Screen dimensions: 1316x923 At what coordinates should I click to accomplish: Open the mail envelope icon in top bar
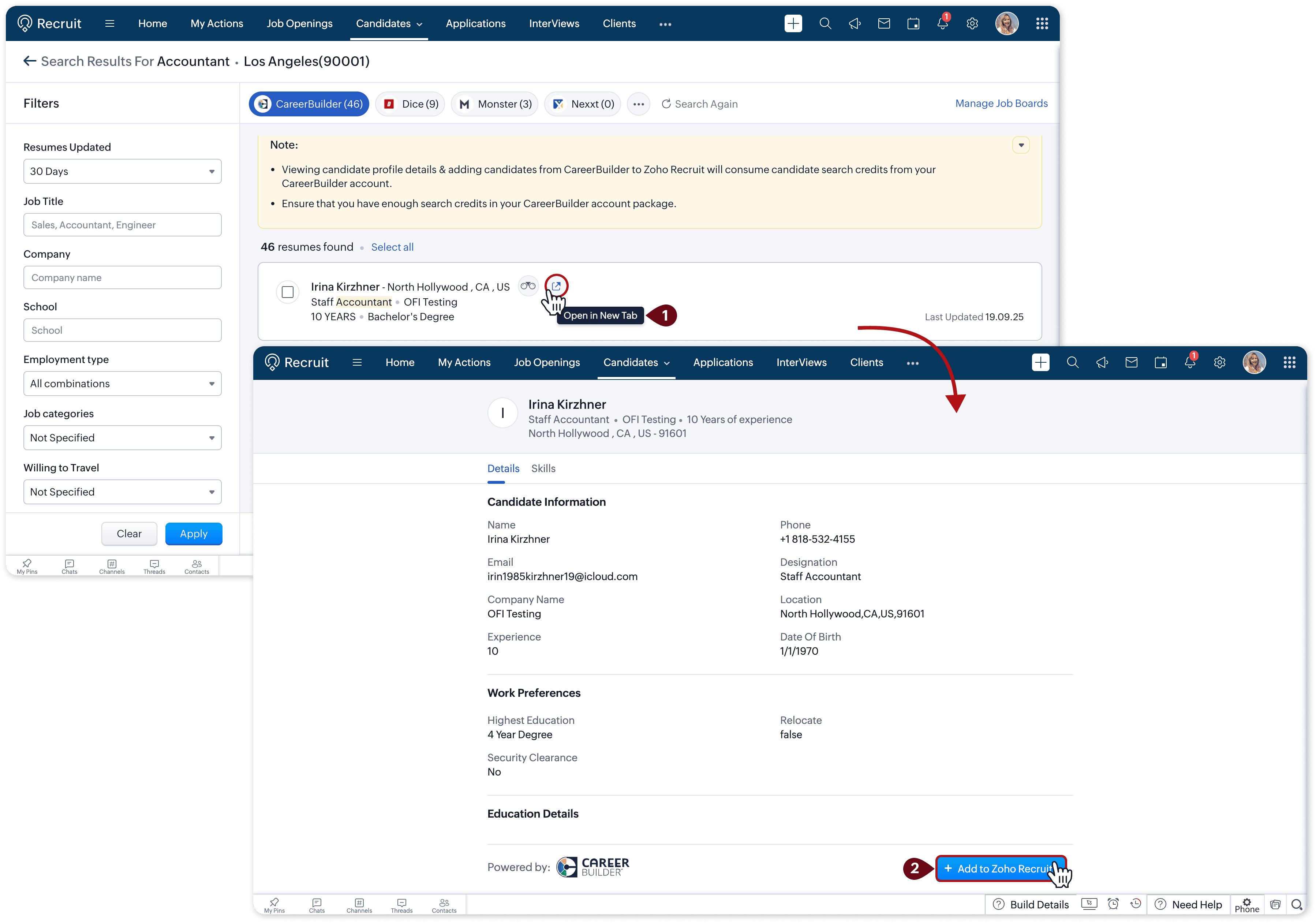tap(884, 23)
